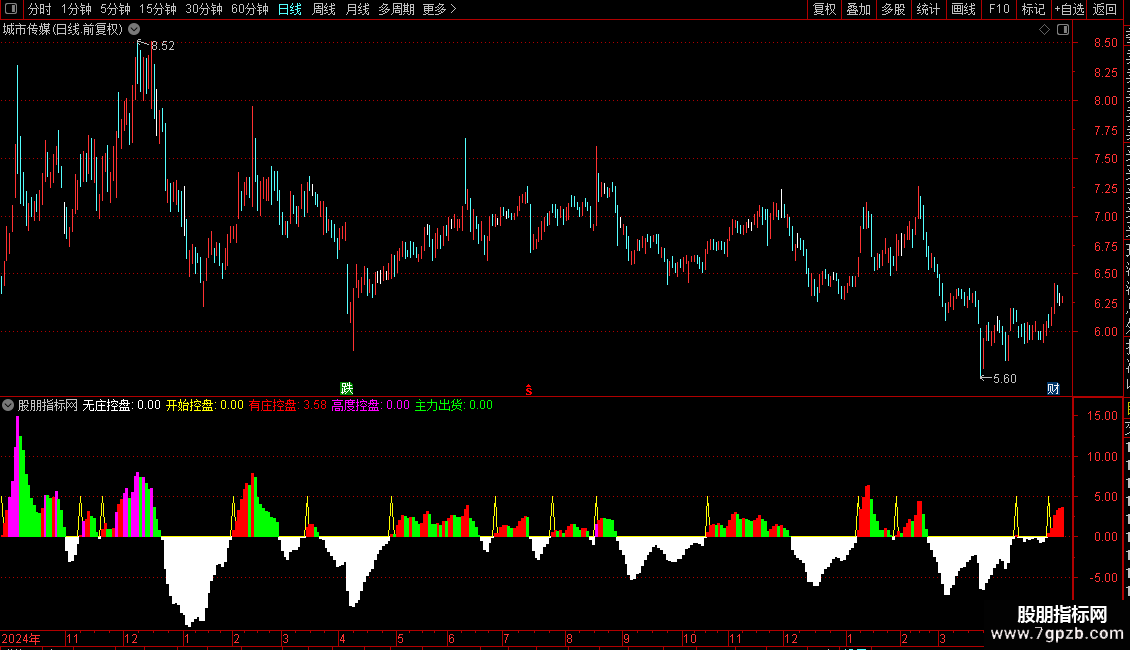Click the 返回 button
The height and width of the screenshot is (650, 1130).
[1105, 9]
